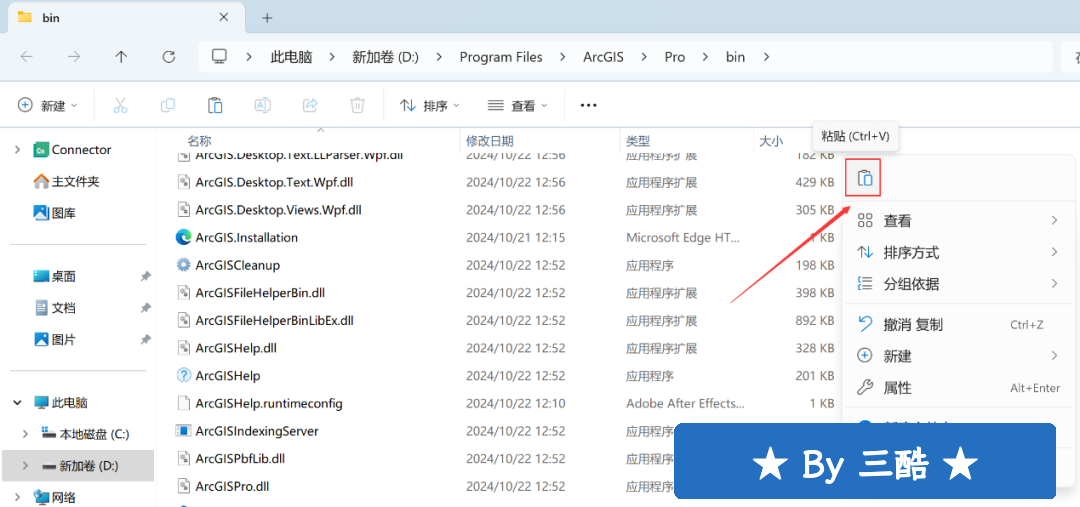The image size is (1080, 507).
Task: Expand the 本地磁盘 (C:) tree node
Action: 26,434
